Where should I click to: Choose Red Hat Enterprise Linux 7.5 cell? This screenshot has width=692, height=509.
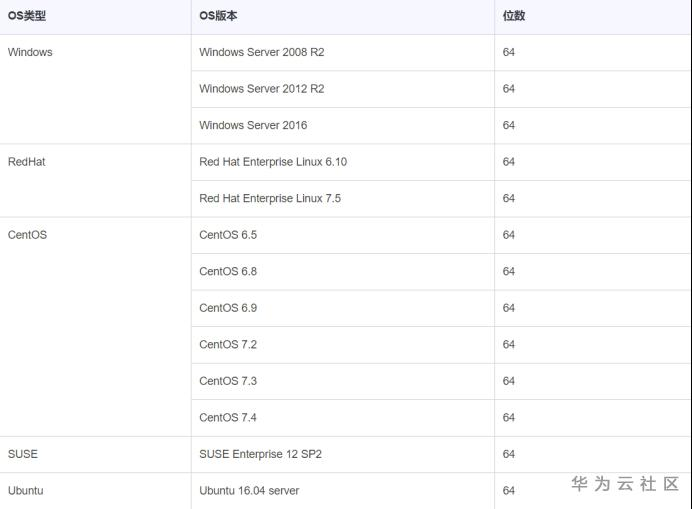pyautogui.click(x=270, y=198)
